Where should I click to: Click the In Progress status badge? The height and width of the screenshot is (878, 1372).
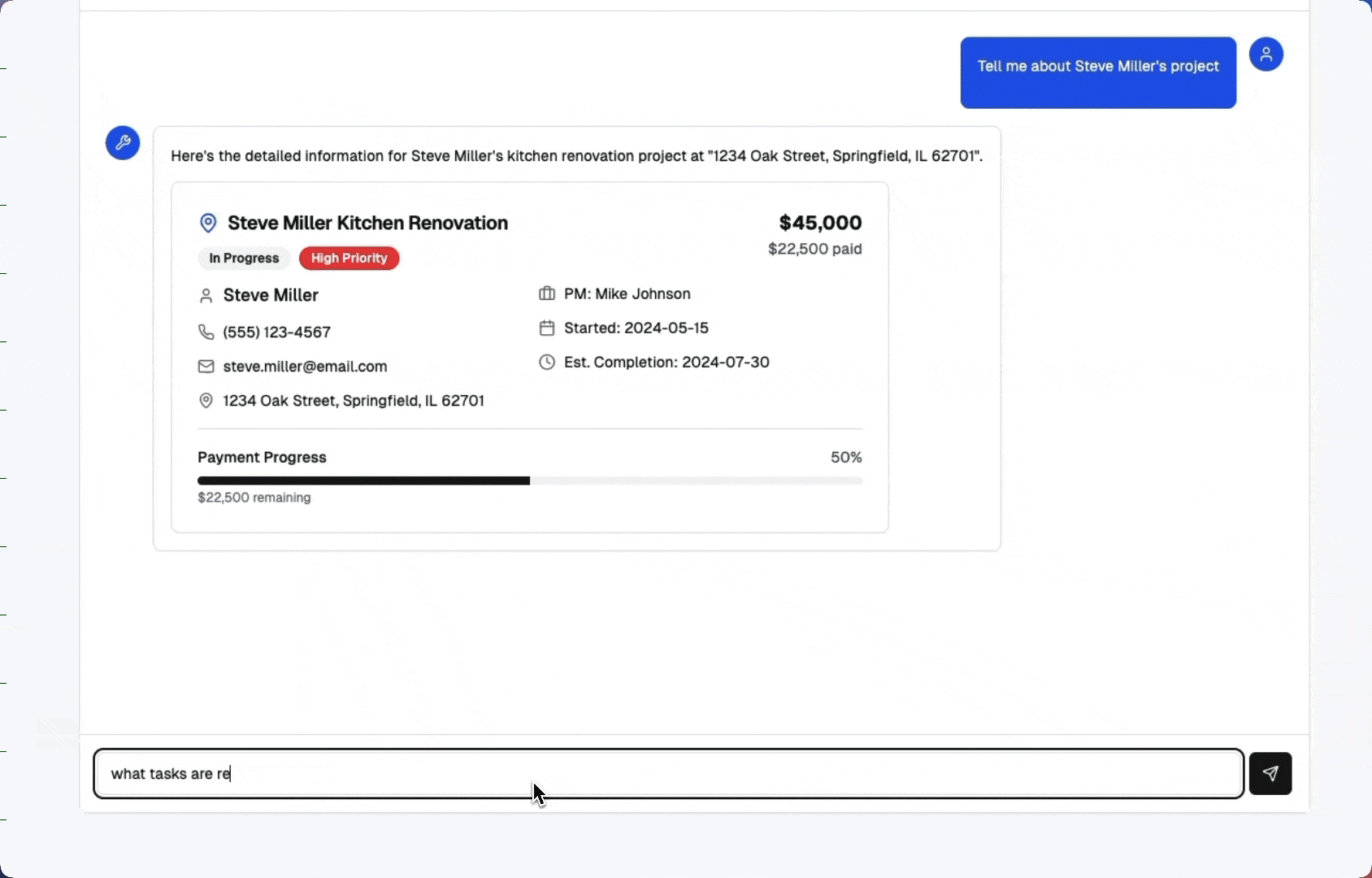point(244,259)
